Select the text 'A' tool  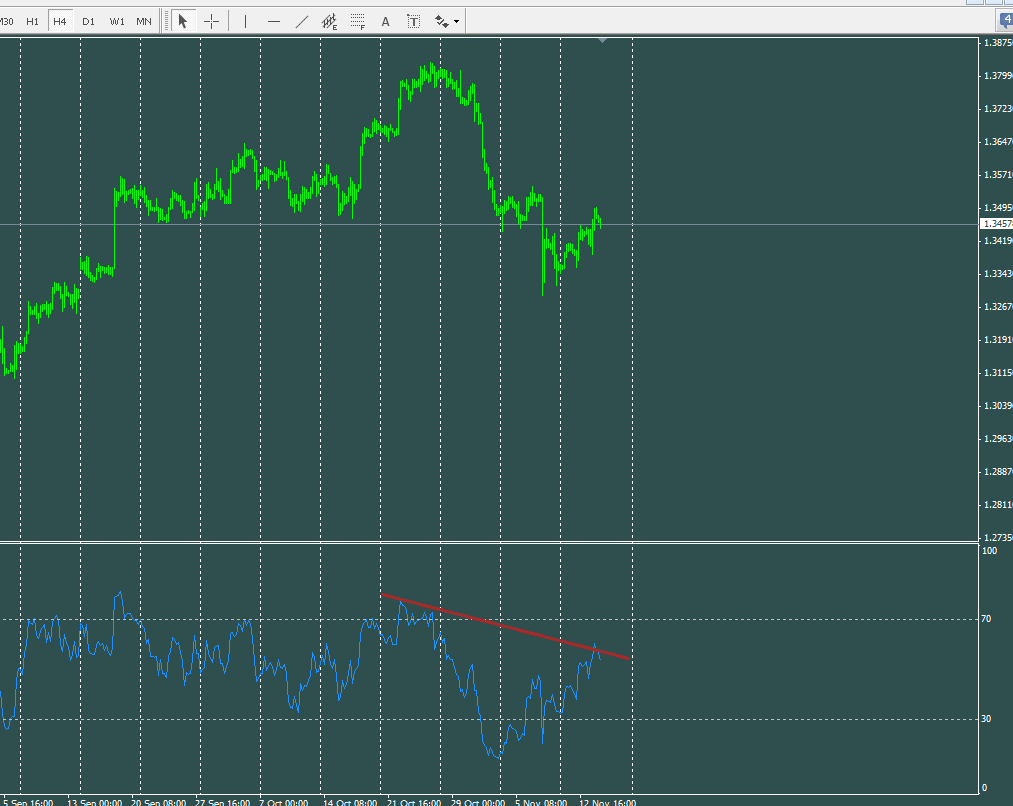[x=386, y=21]
